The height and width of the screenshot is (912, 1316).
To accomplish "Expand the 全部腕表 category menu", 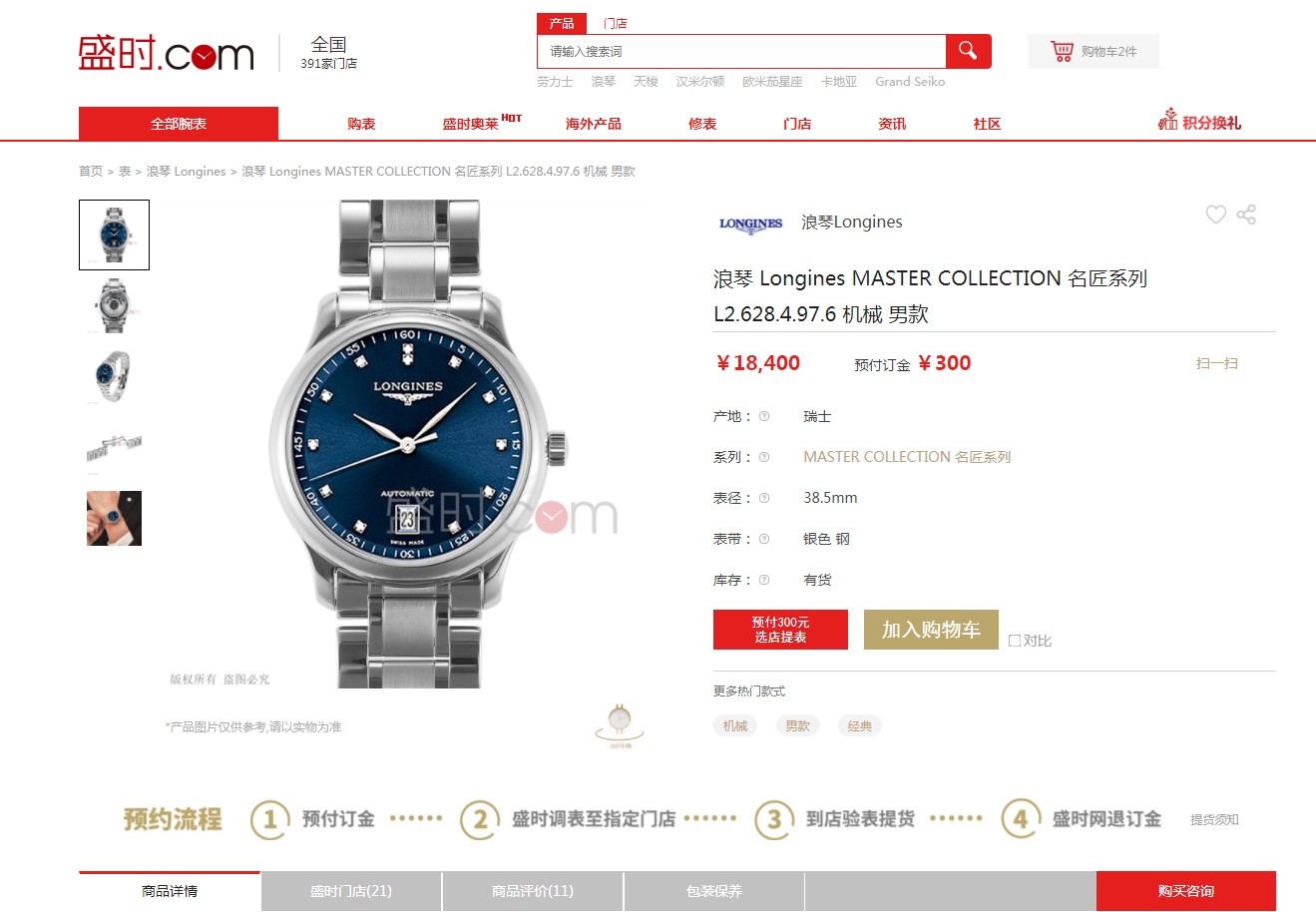I will click(179, 124).
